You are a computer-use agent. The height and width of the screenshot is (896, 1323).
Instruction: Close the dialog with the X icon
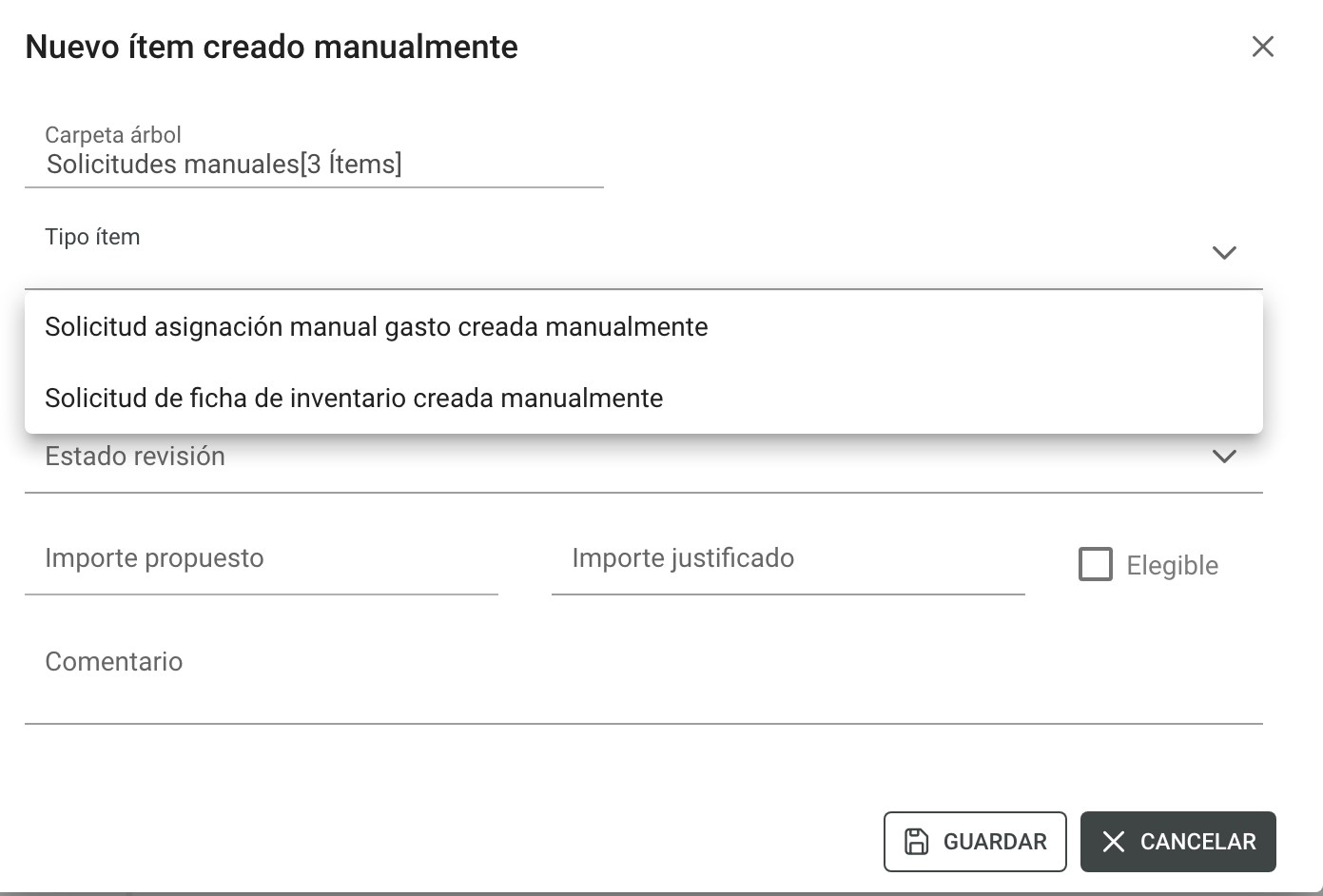(x=1262, y=47)
